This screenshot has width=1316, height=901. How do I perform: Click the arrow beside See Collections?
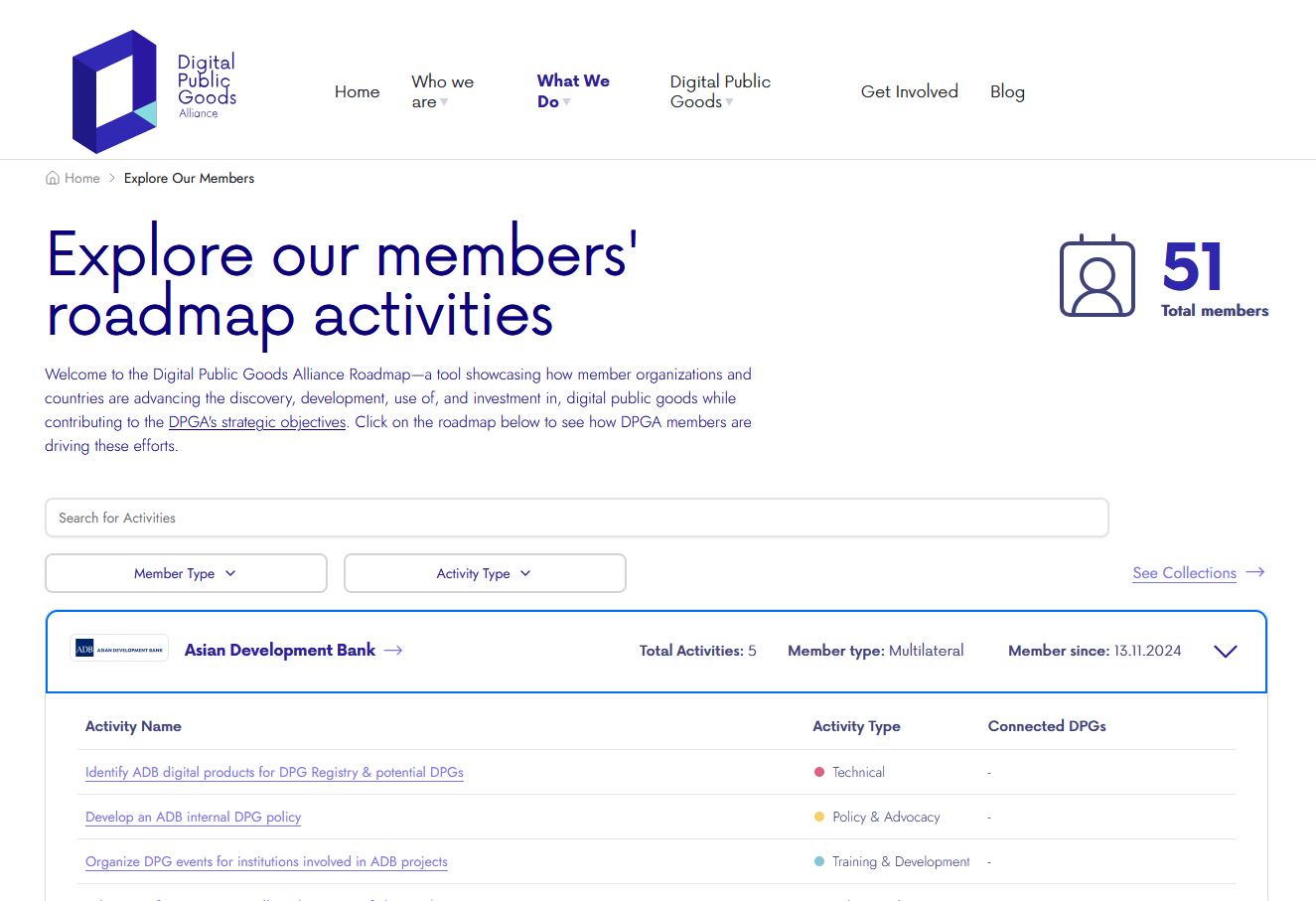click(x=1255, y=572)
